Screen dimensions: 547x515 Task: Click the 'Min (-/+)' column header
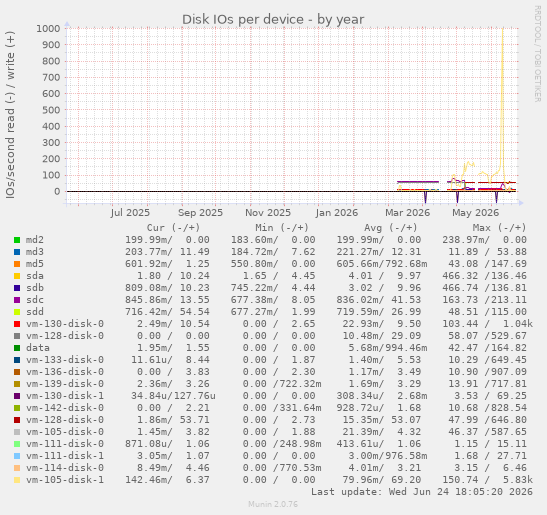click(x=282, y=227)
